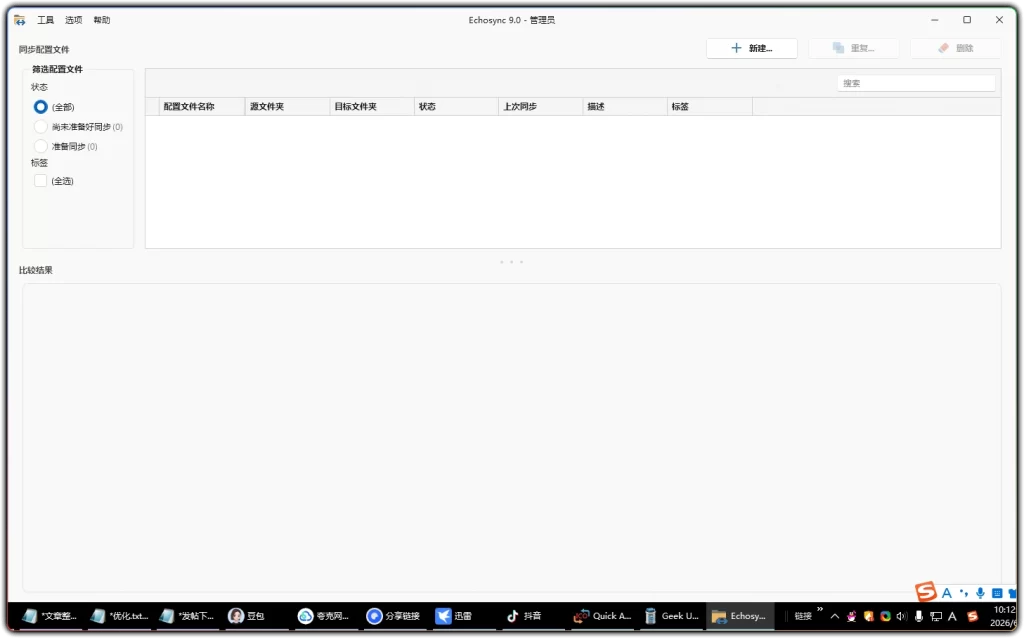
Task: Click the Sogou S icon in system tray
Action: (x=972, y=616)
